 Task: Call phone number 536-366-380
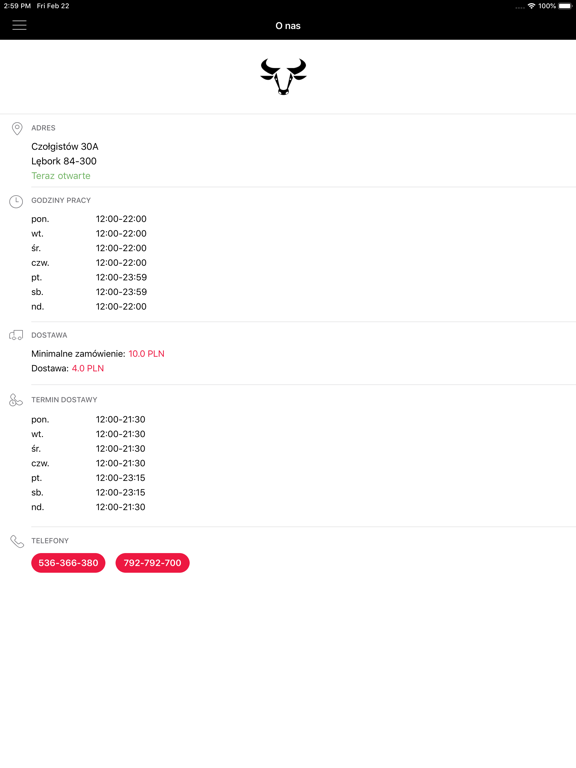(x=68, y=563)
